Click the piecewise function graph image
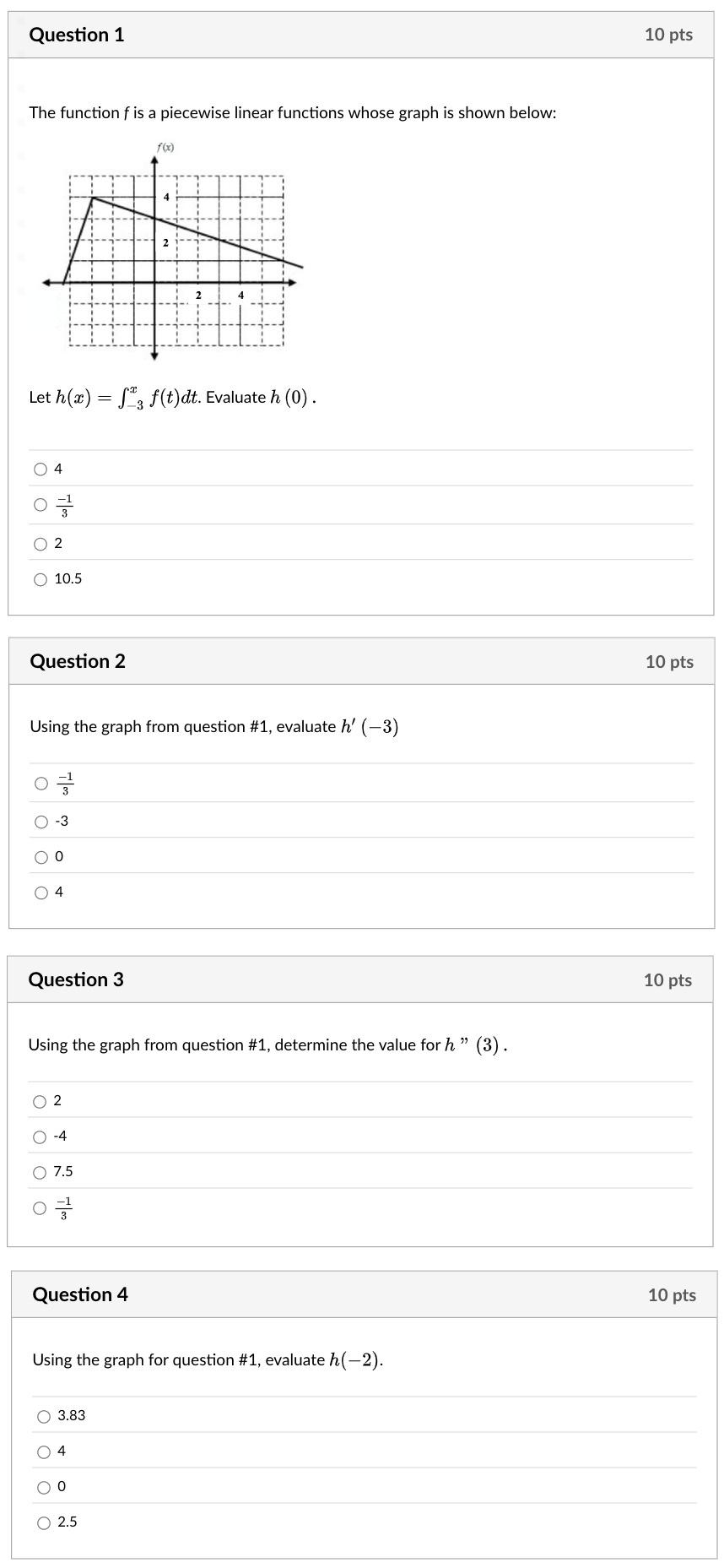The image size is (724, 1568). [169, 253]
